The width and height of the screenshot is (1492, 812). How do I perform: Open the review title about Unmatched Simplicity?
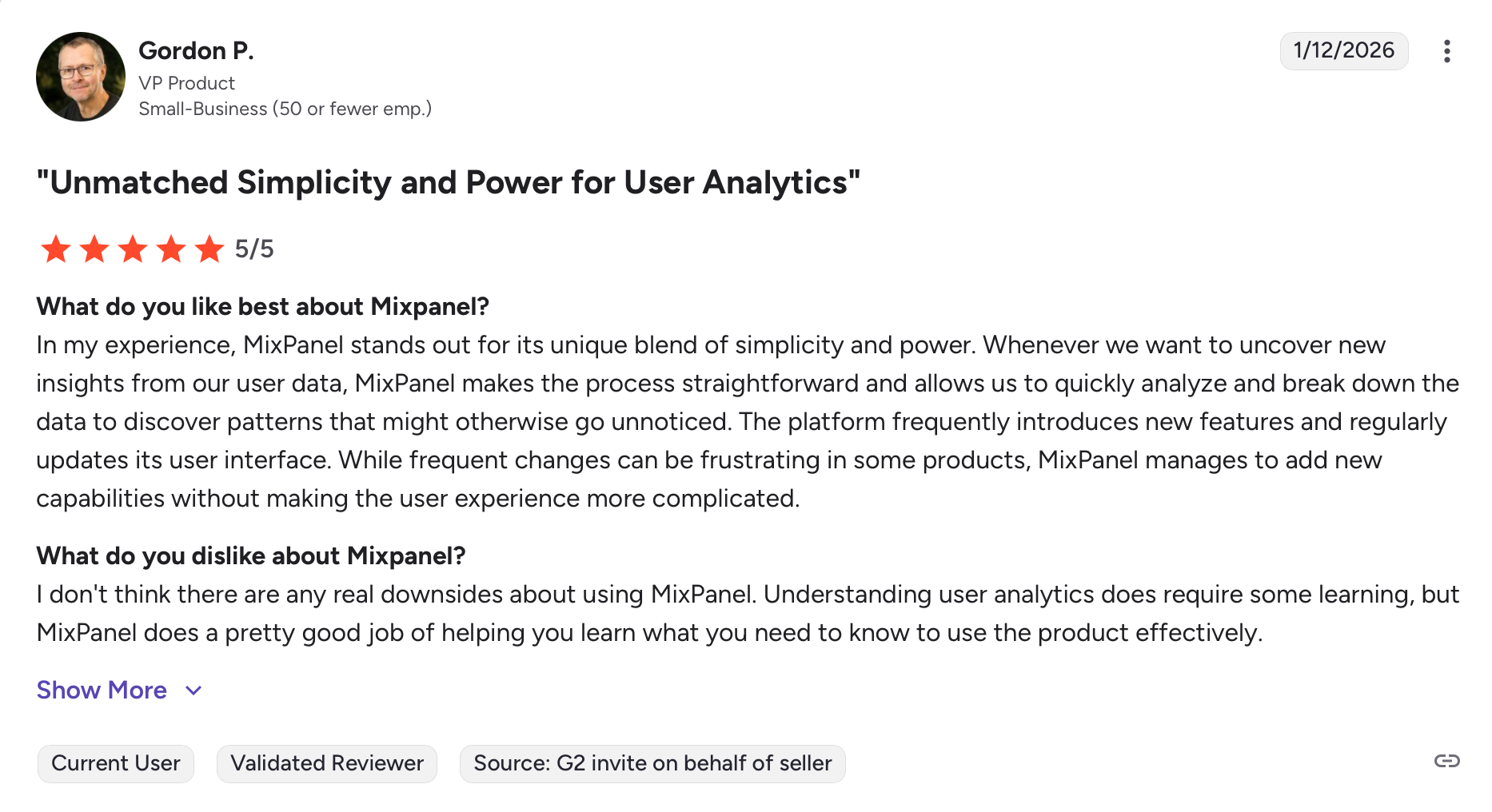[x=448, y=182]
